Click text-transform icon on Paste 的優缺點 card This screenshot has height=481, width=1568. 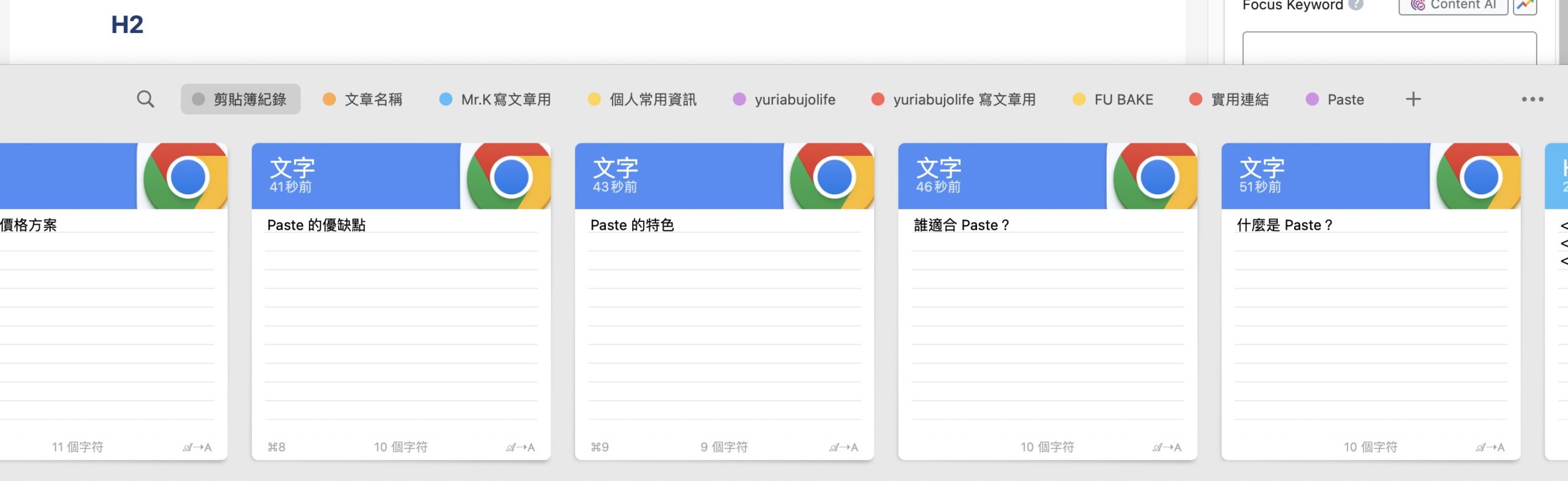[521, 447]
